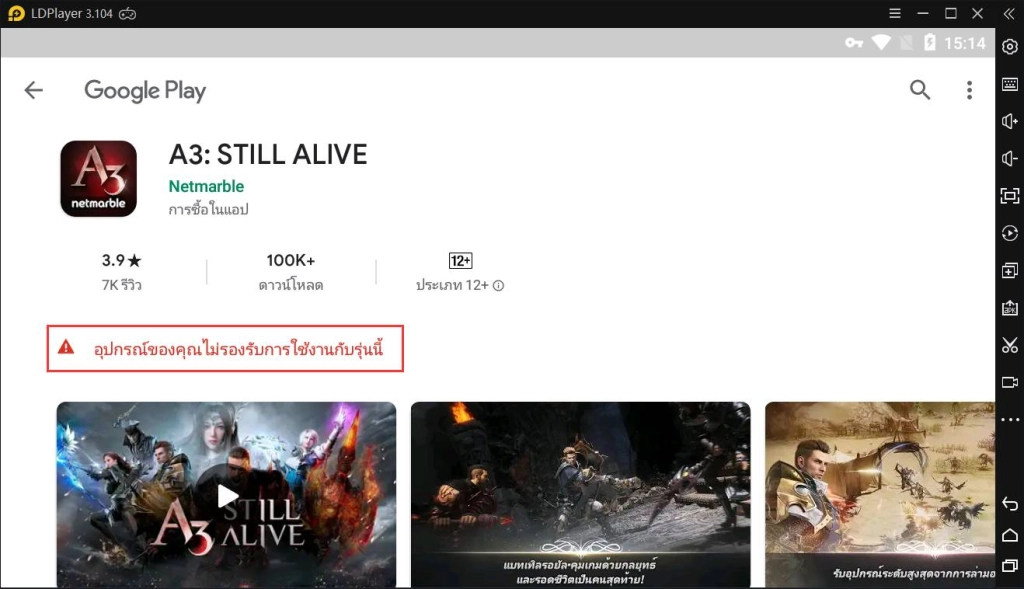Screen dimensions: 1024x589
Task: Play the A3 Still Alive trailer video
Action: [227, 495]
